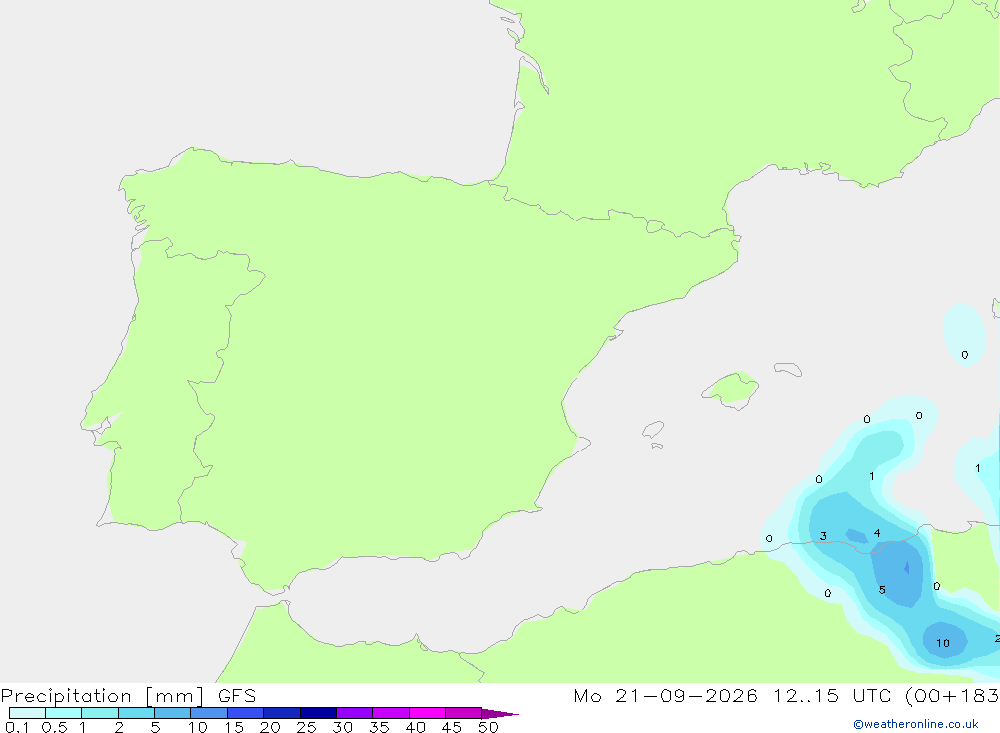Click the 3 precipitation value label
The width and height of the screenshot is (1000, 733).
tap(823, 536)
